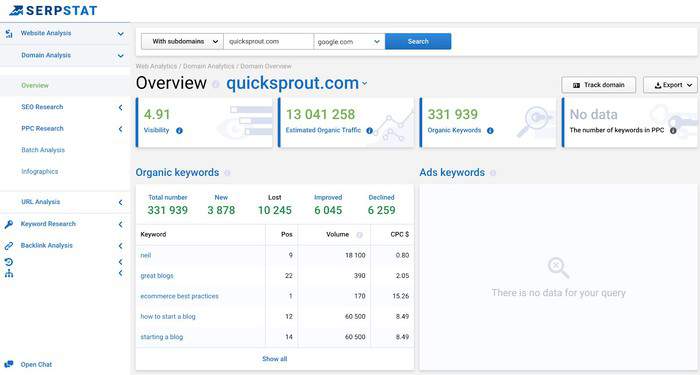Click the history clock sidebar icon
The width and height of the screenshot is (700, 375).
(8, 262)
